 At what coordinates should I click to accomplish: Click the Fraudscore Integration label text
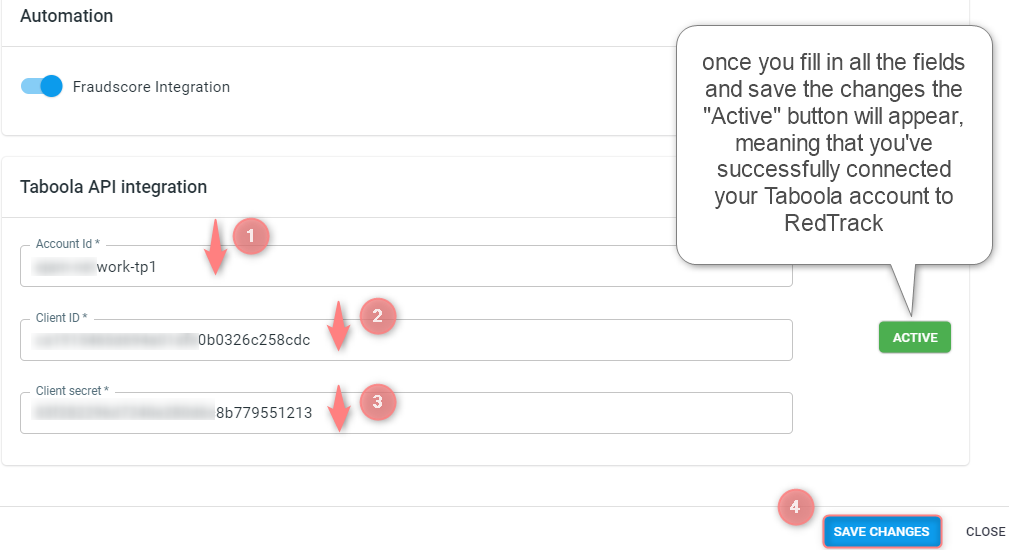[151, 87]
